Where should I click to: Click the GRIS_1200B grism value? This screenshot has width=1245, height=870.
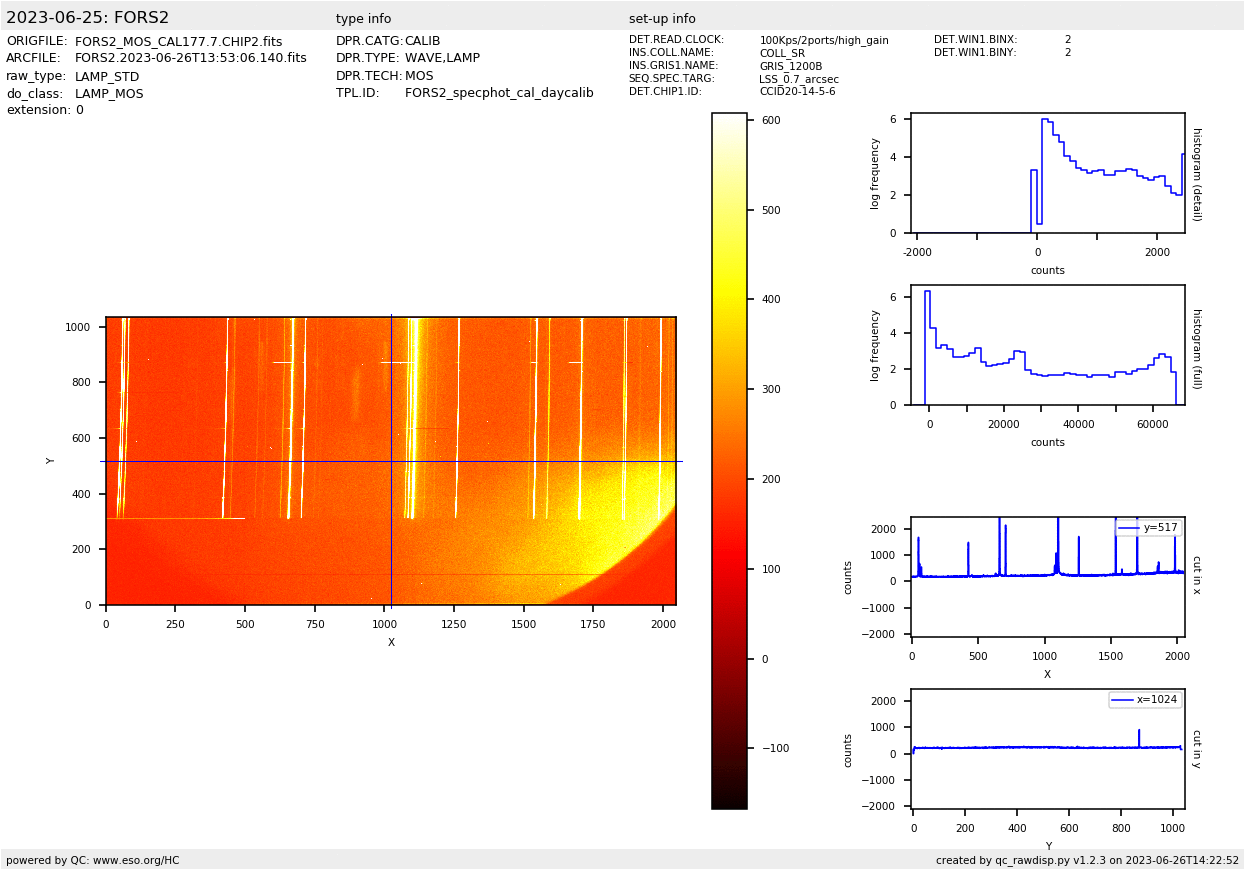point(790,66)
